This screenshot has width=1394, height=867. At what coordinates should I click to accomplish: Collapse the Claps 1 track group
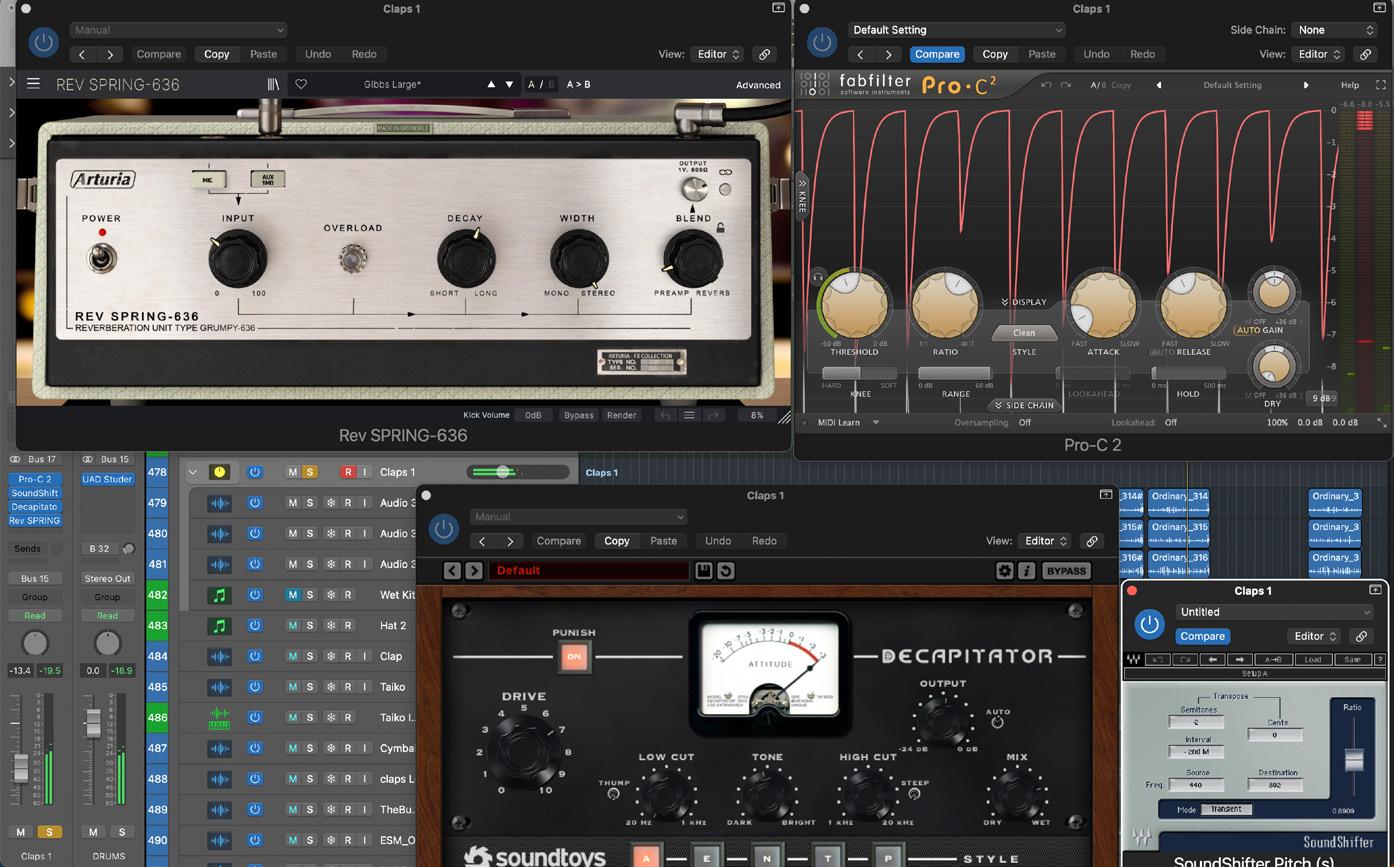pos(193,472)
